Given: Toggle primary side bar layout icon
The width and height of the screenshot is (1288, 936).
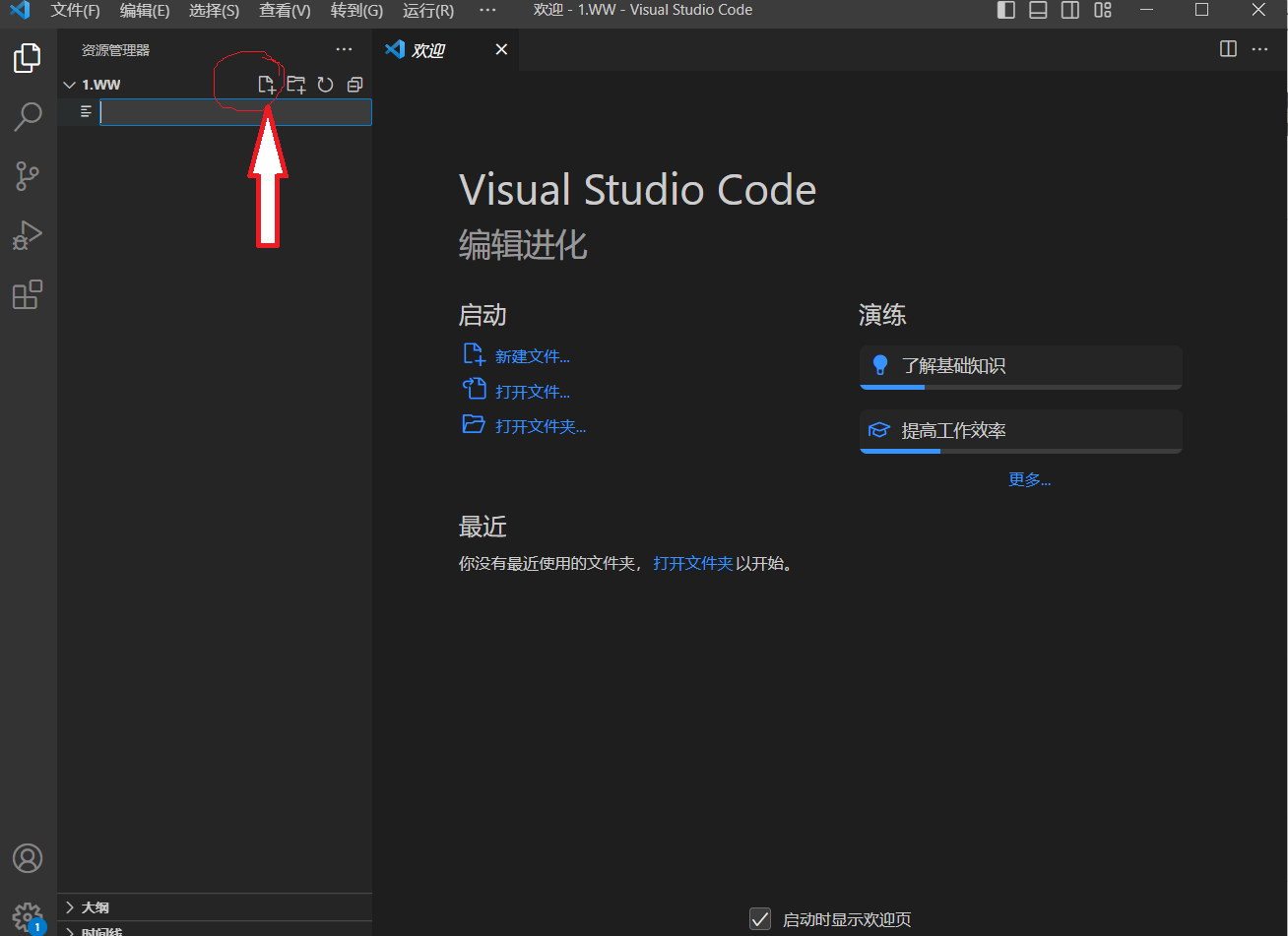Looking at the screenshot, I should tap(1006, 10).
